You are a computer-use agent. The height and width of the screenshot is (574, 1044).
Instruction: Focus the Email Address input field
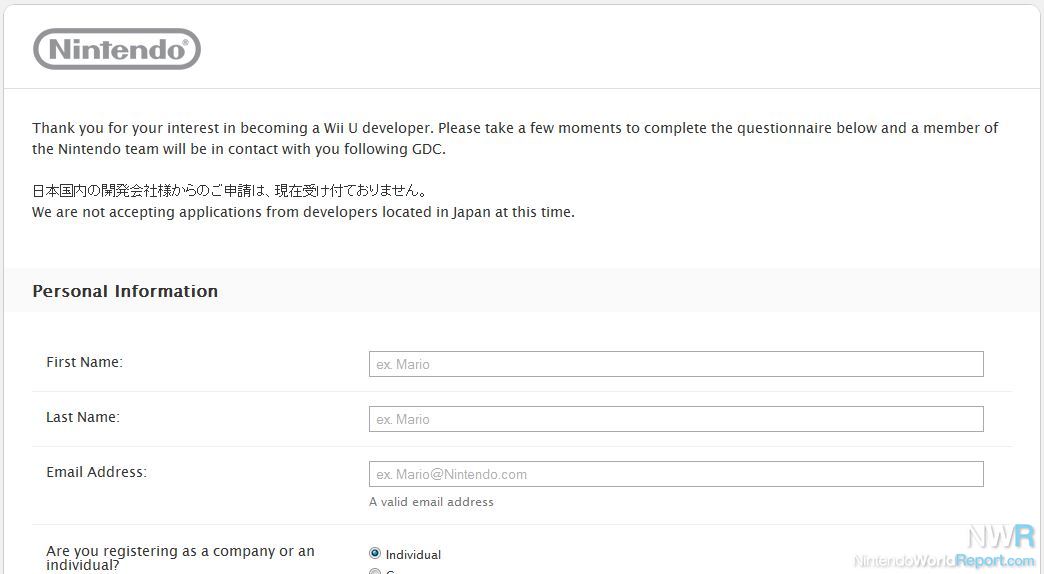tap(676, 474)
